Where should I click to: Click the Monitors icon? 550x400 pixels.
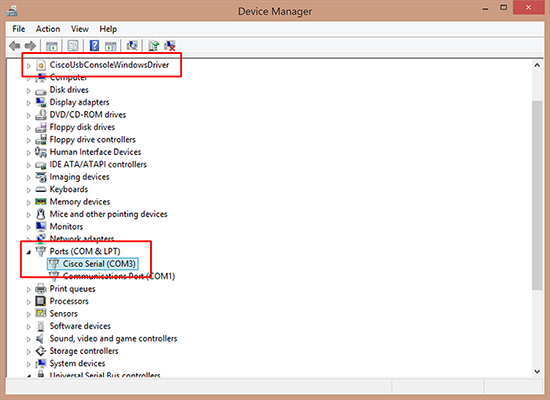point(41,226)
